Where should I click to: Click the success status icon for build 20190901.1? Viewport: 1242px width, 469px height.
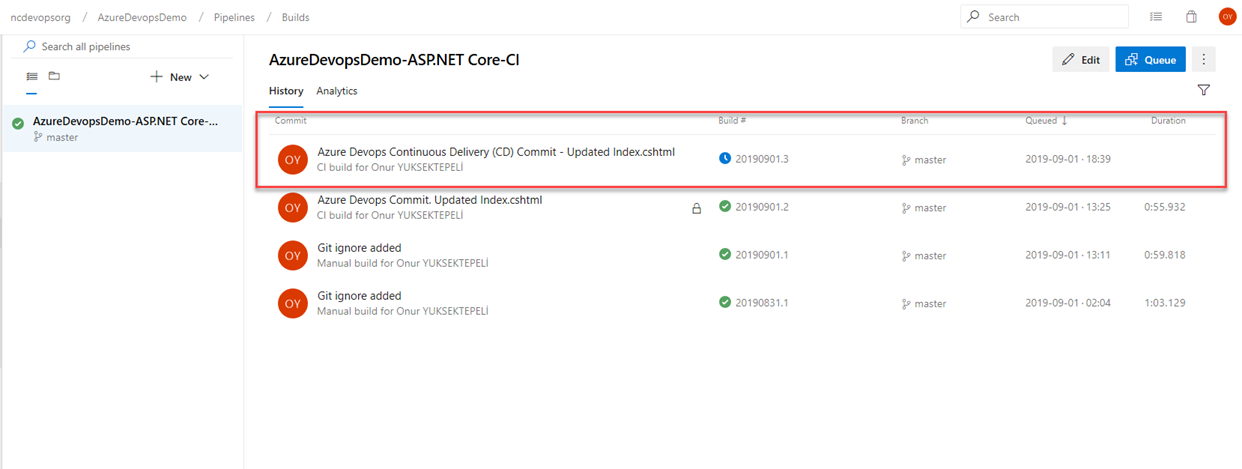pyautogui.click(x=725, y=254)
